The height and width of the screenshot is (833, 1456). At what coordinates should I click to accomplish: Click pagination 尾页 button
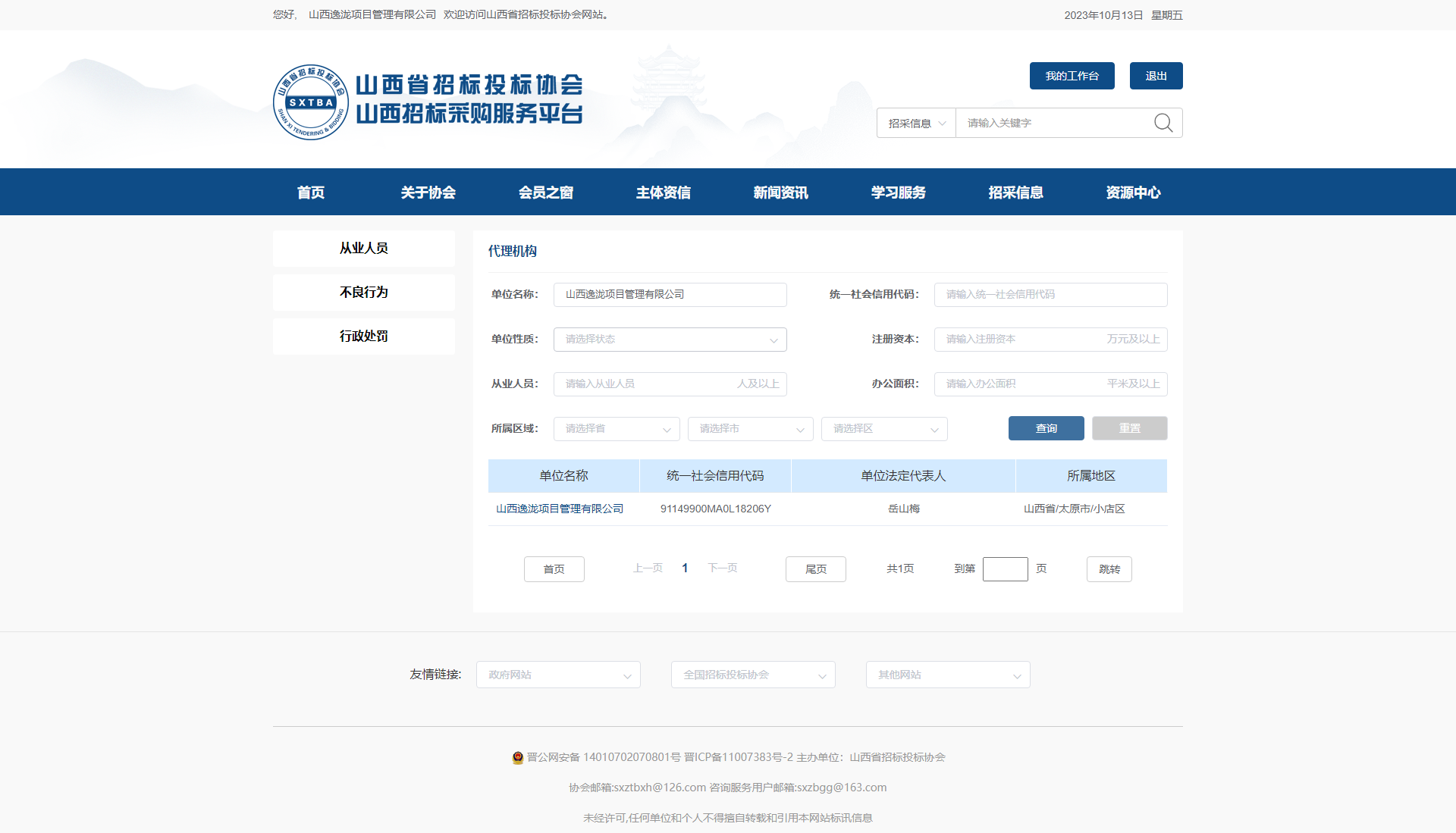816,569
